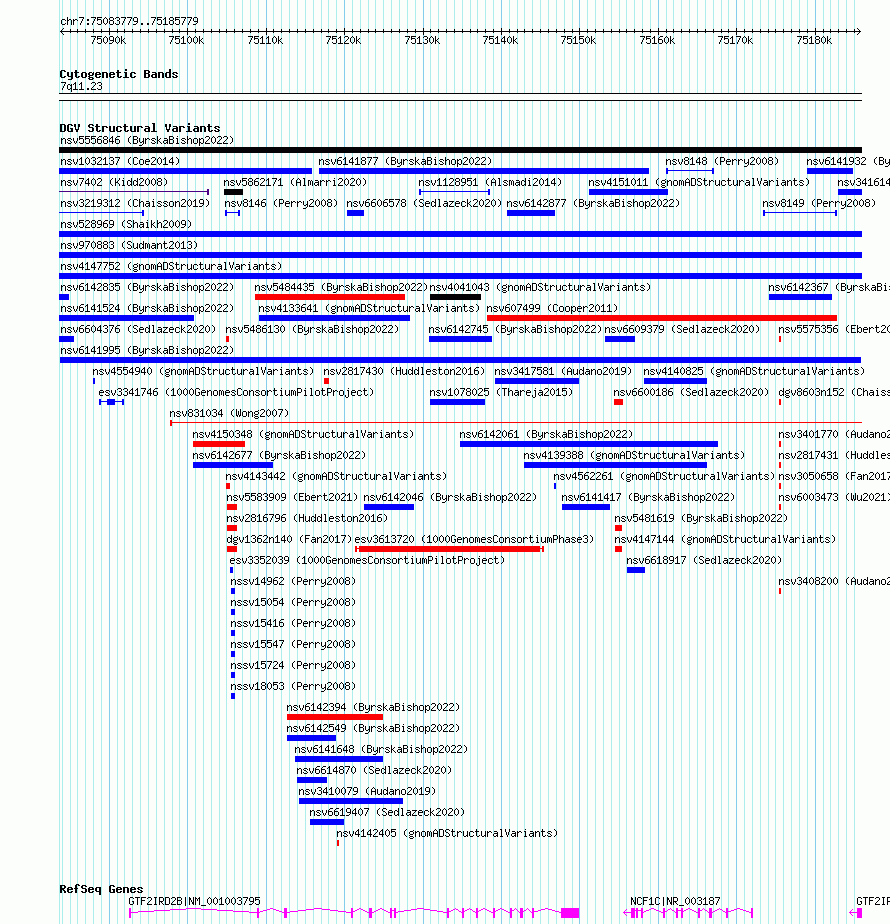Click the 75130k ruler tick label
Image resolution: width=890 pixels, height=924 pixels.
point(422,41)
